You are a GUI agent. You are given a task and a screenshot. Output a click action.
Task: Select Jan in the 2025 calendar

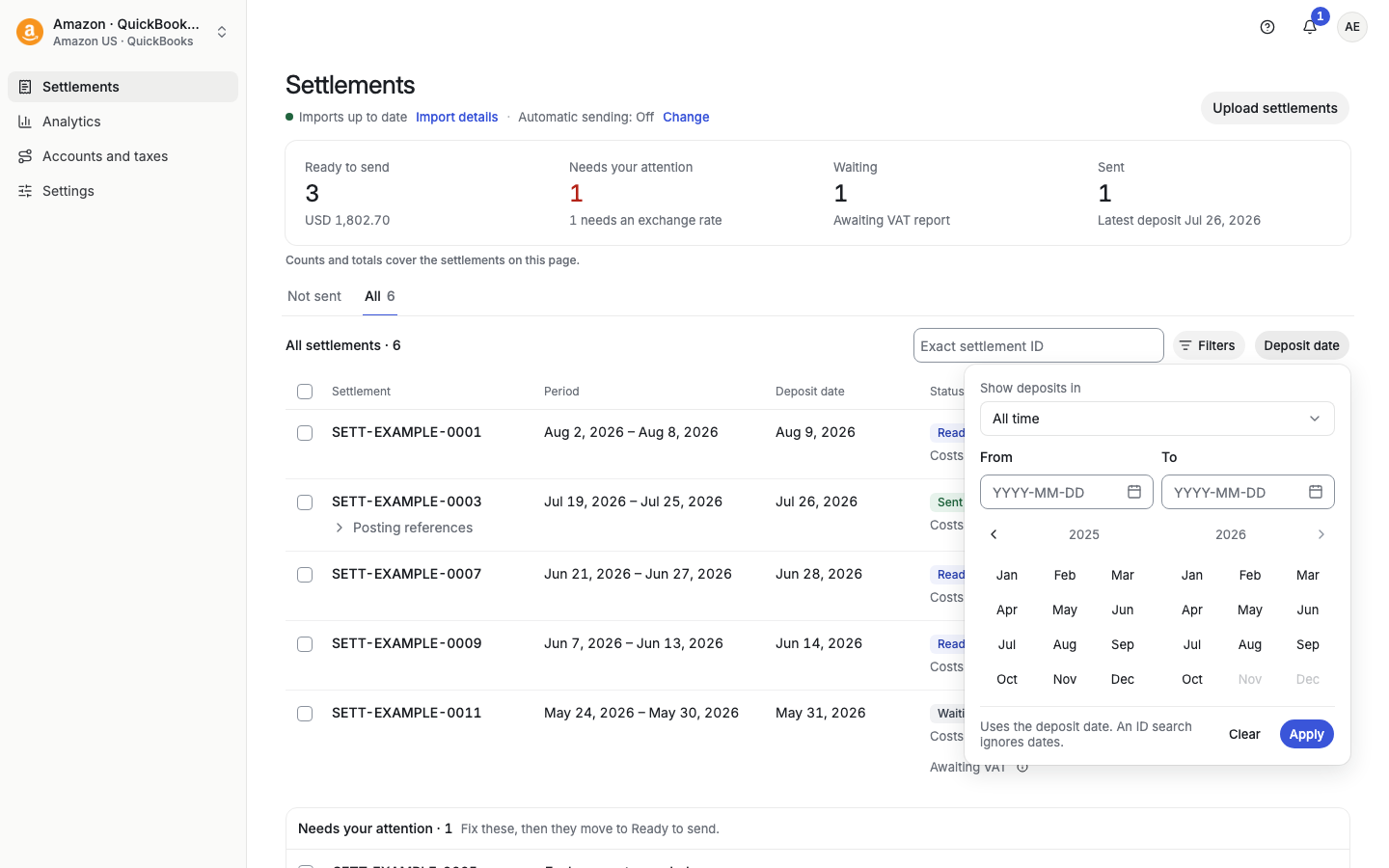1007,575
